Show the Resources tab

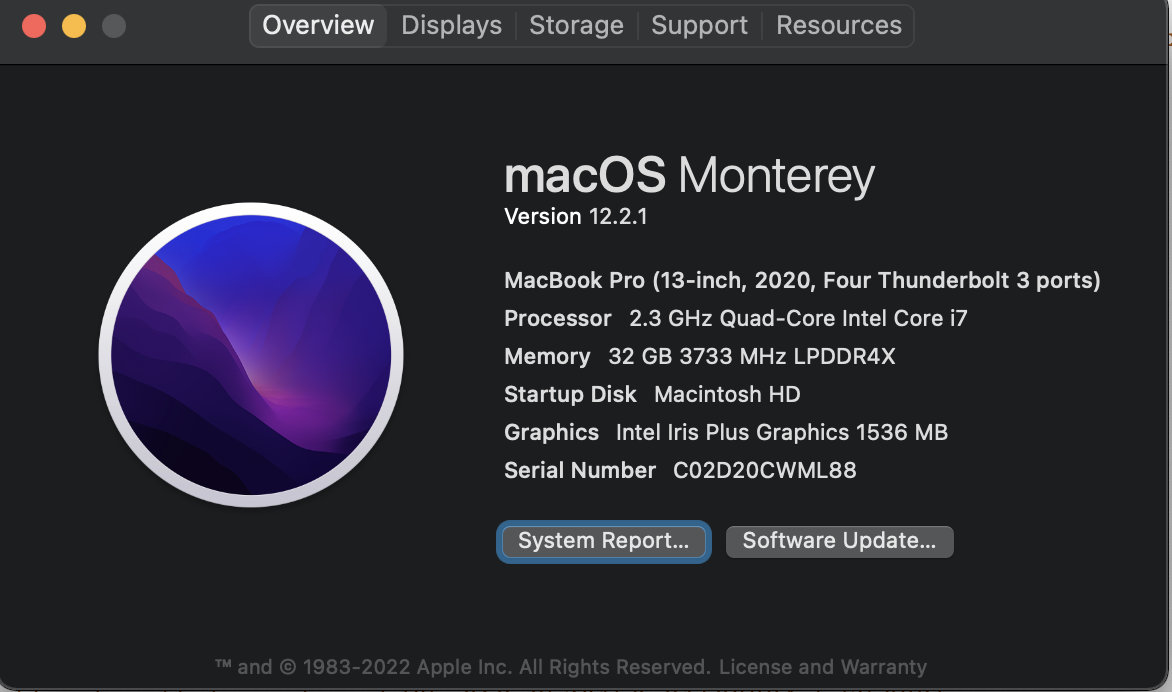[838, 25]
